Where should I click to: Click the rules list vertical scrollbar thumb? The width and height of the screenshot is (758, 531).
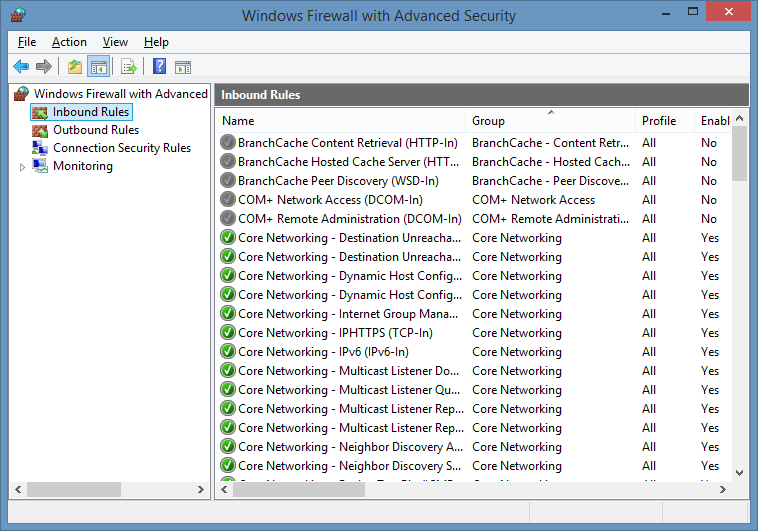tap(739, 153)
